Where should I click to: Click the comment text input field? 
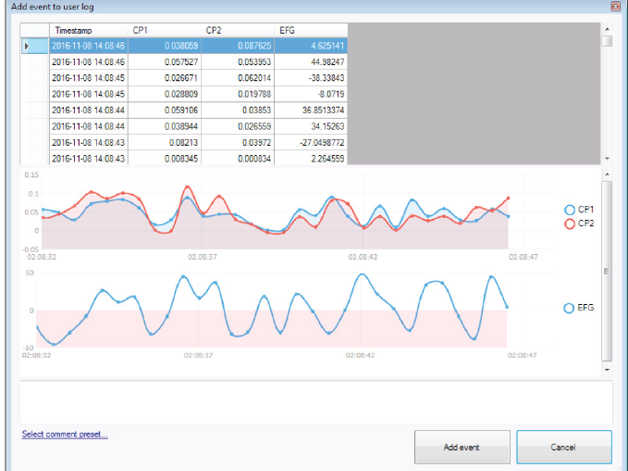point(315,401)
